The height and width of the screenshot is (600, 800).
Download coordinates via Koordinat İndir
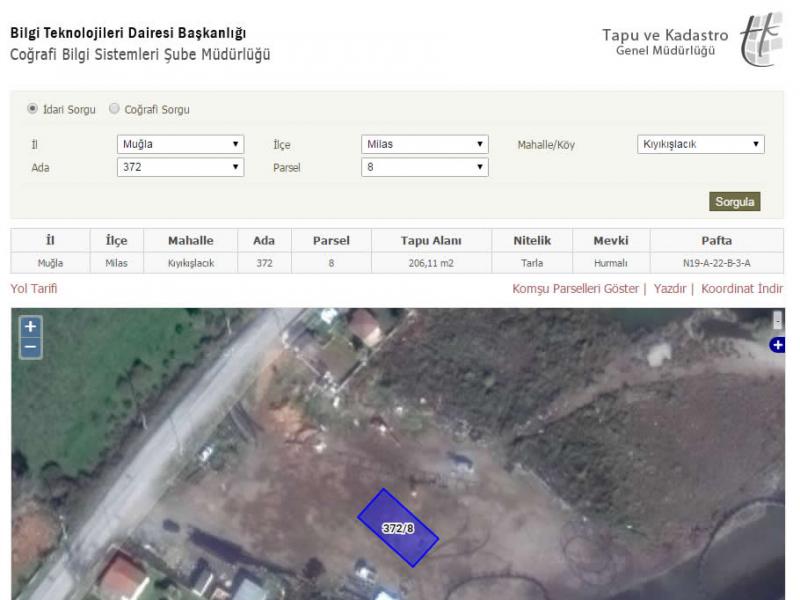coord(741,289)
